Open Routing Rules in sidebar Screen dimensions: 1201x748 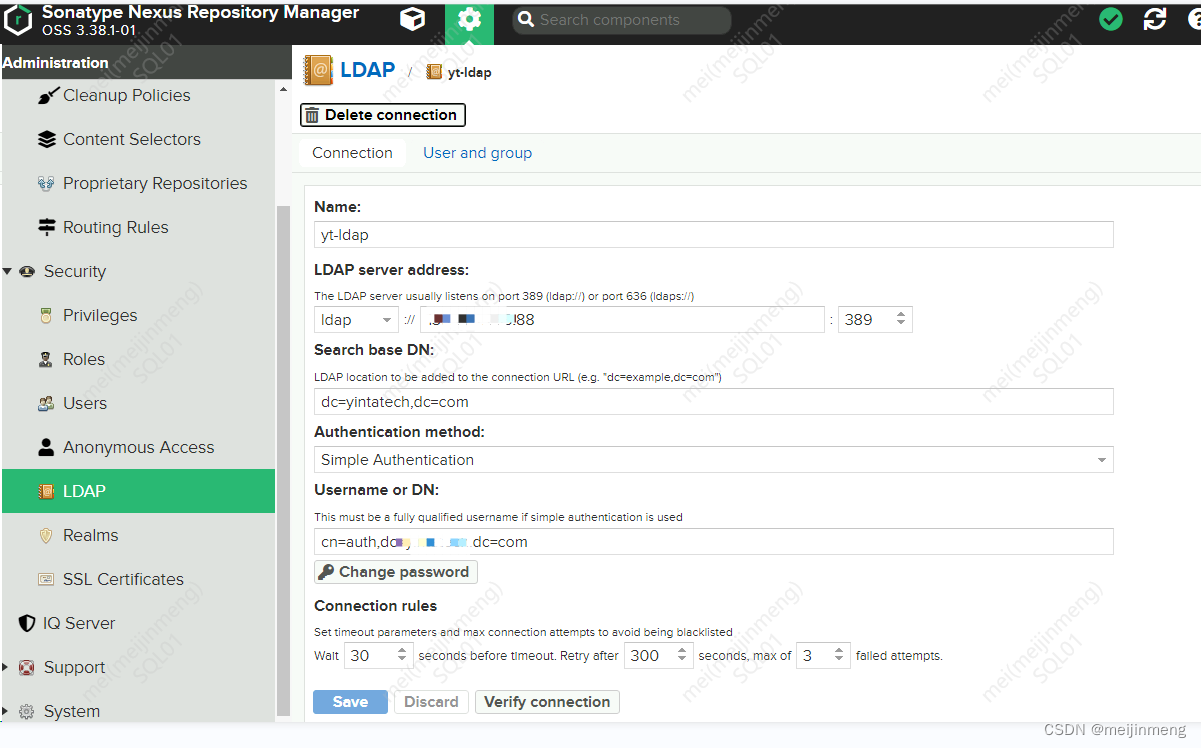[115, 228]
